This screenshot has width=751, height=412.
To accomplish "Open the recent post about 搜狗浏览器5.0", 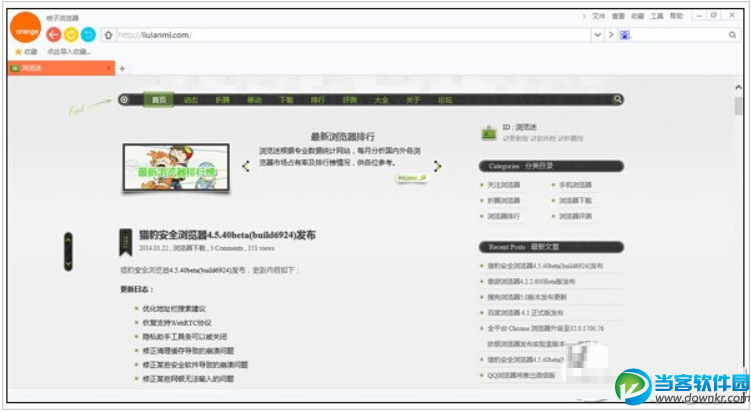I will [527, 297].
